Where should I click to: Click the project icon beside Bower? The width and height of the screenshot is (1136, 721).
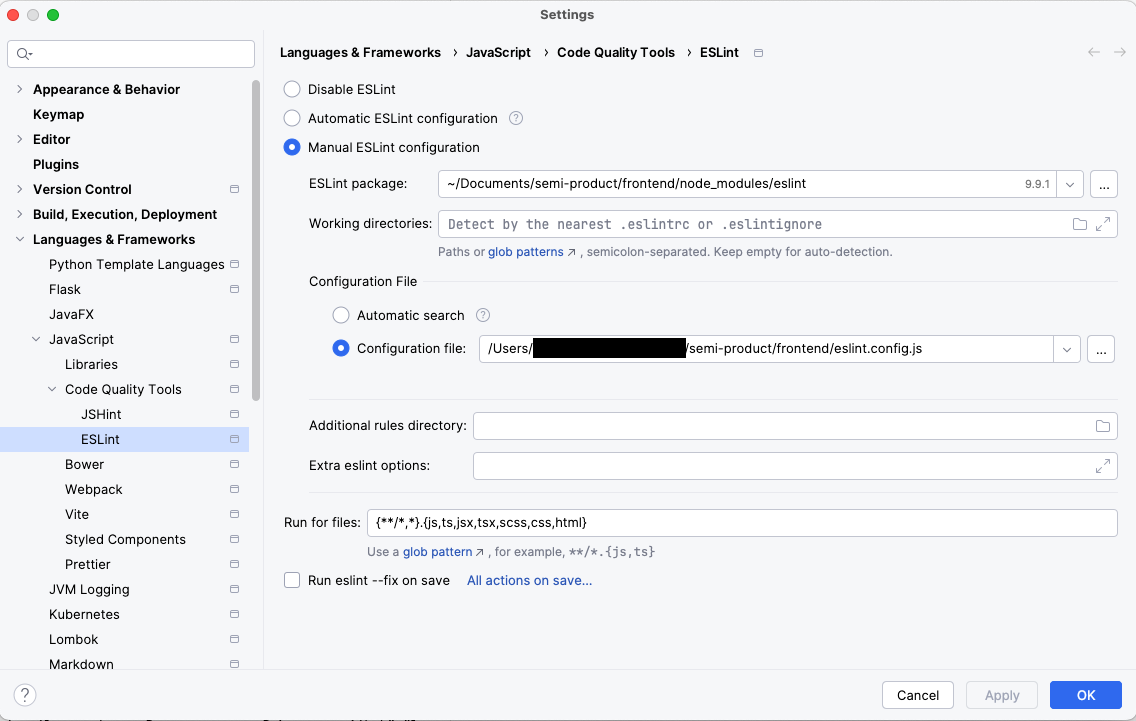[234, 464]
